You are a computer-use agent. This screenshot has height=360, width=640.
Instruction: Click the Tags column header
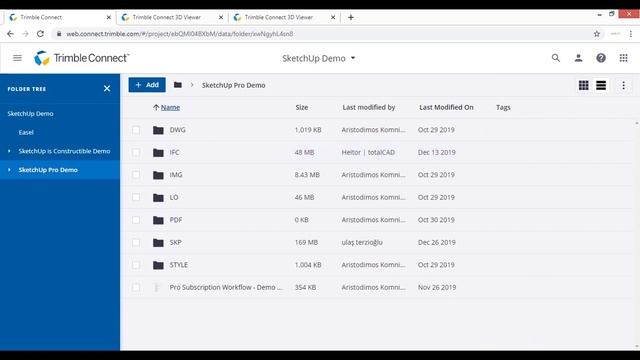[503, 107]
